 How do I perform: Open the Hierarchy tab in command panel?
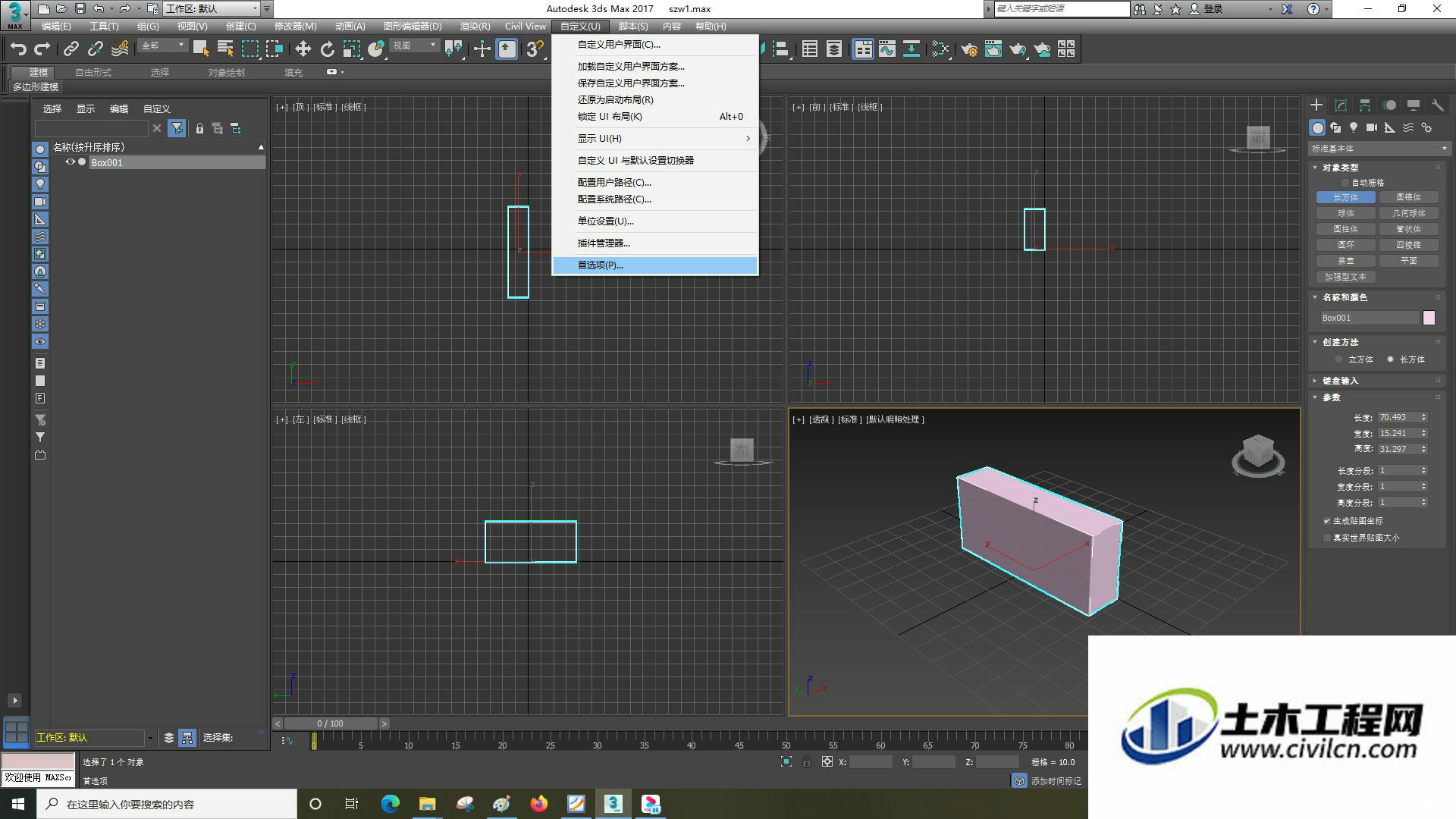[1365, 105]
